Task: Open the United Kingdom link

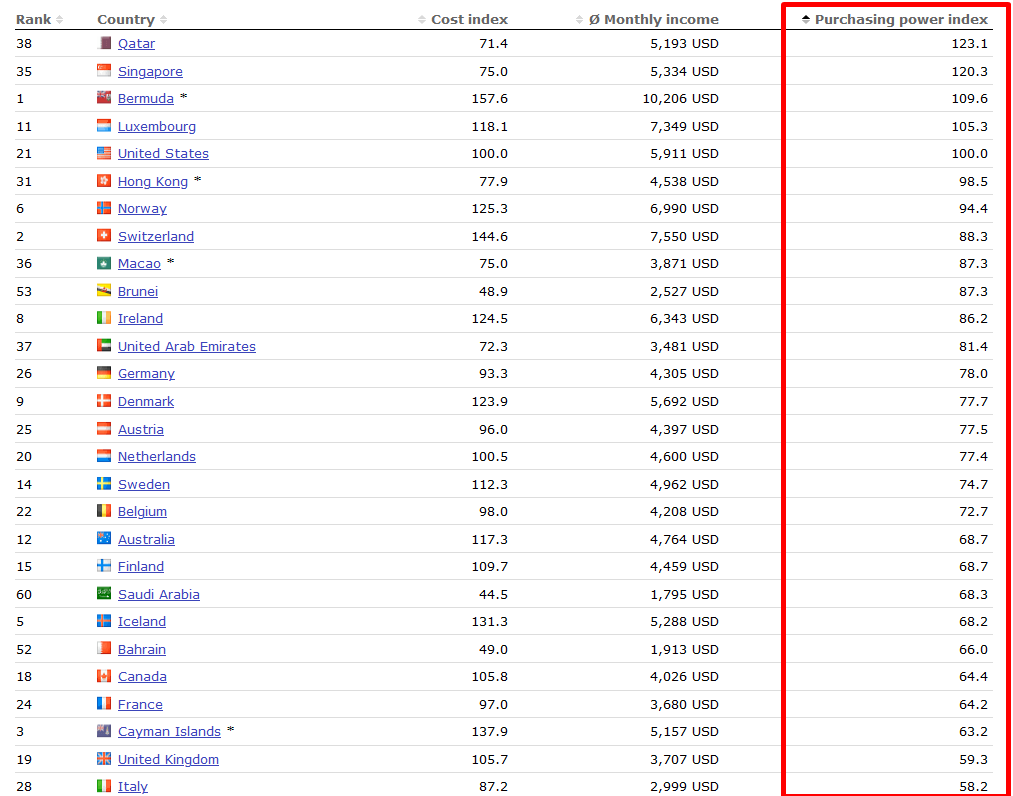Action: [168, 759]
